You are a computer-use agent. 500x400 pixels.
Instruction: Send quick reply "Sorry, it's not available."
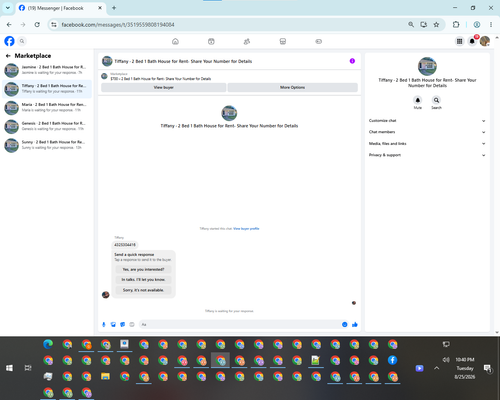click(x=143, y=290)
